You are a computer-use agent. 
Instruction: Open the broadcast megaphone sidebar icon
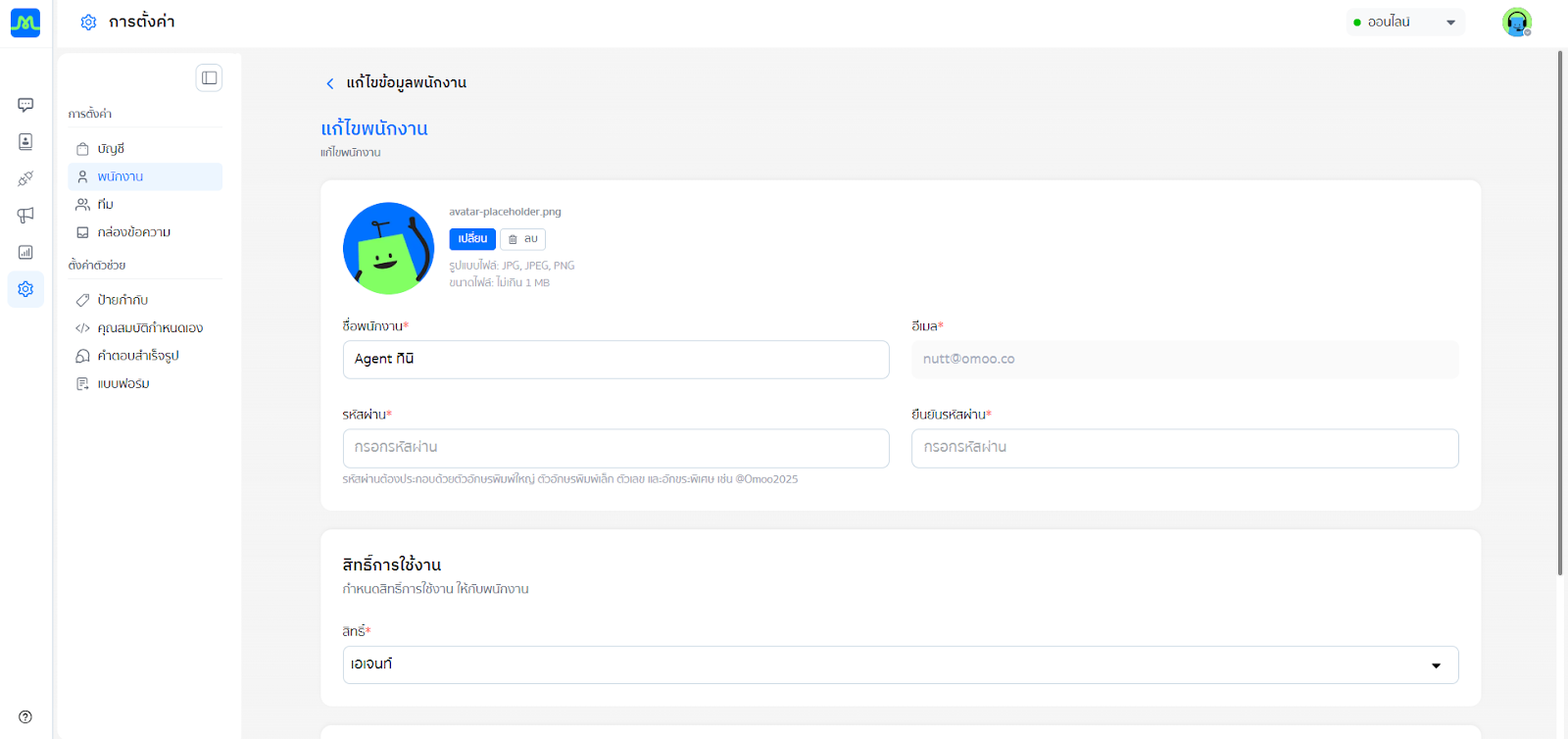pyautogui.click(x=25, y=215)
